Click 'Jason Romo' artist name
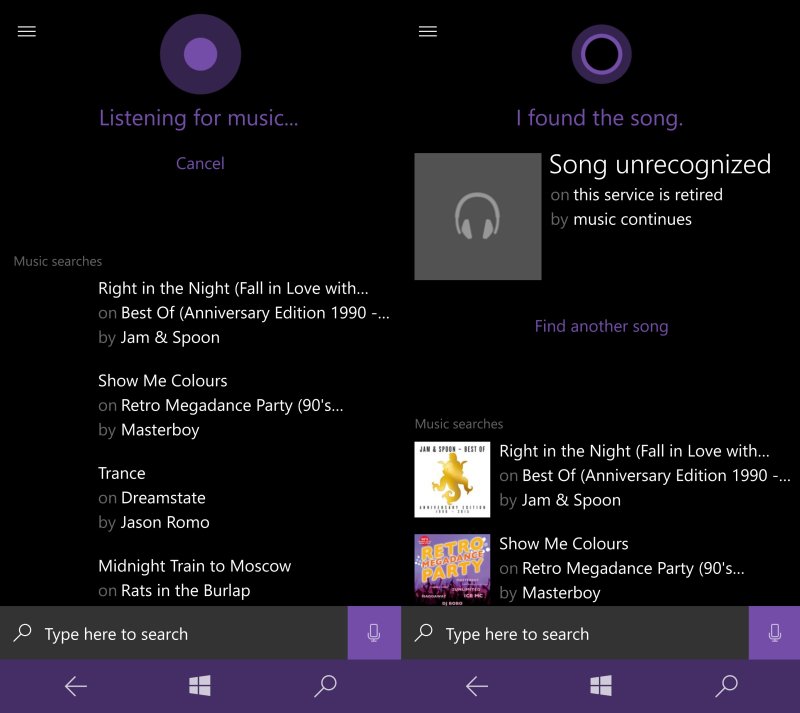Viewport: 800px width, 713px height. (x=165, y=523)
